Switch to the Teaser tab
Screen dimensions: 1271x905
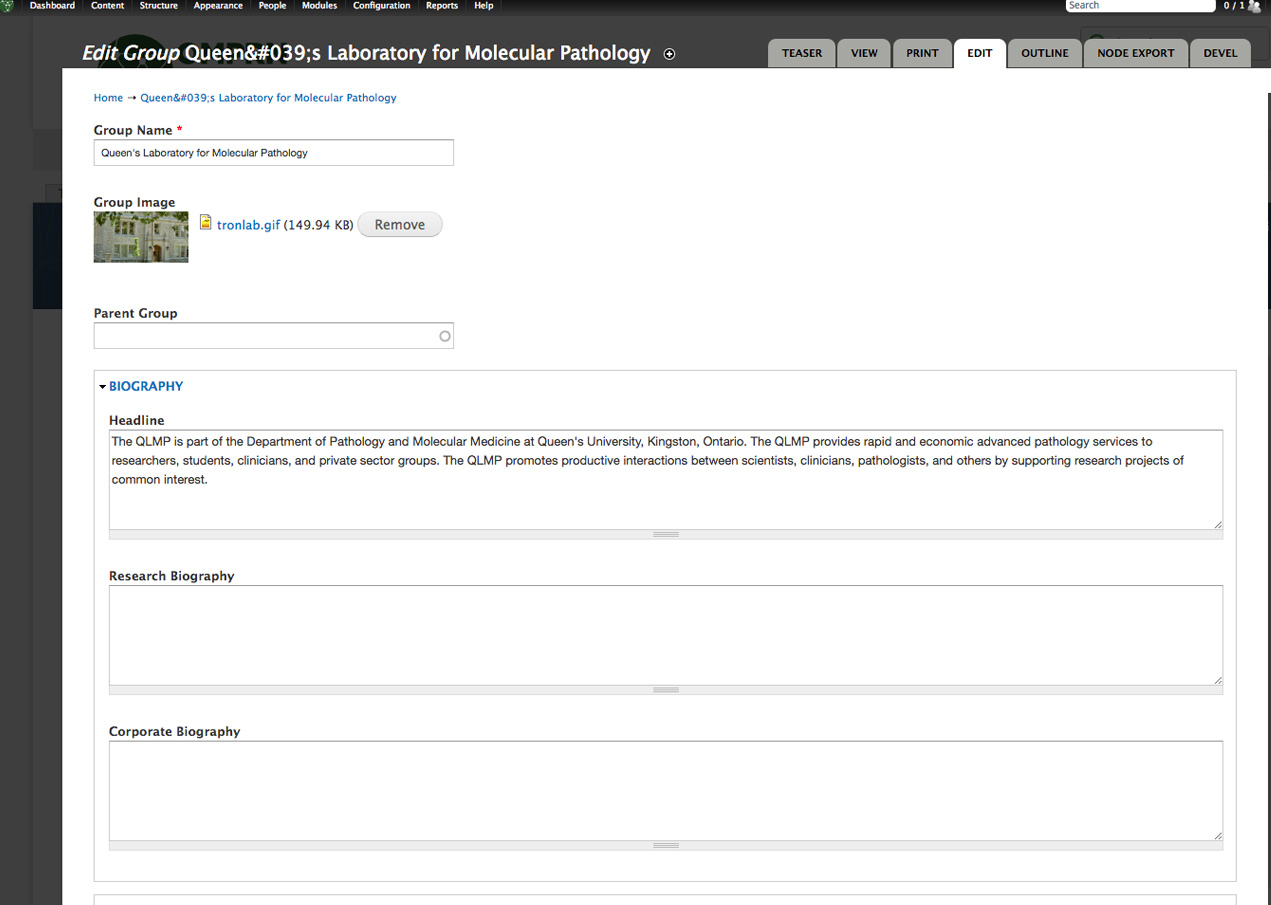click(801, 54)
